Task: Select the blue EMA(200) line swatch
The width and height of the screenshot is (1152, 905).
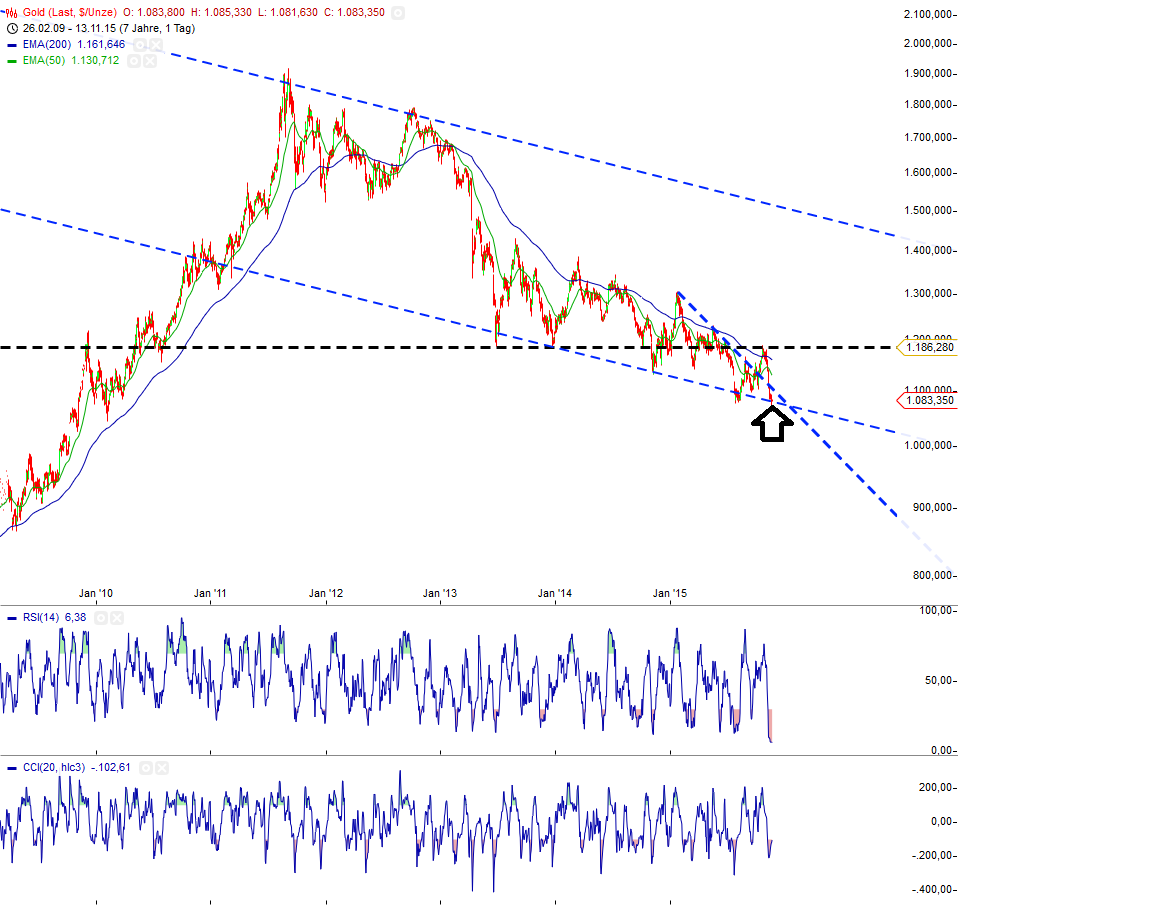Action: [x=10, y=44]
